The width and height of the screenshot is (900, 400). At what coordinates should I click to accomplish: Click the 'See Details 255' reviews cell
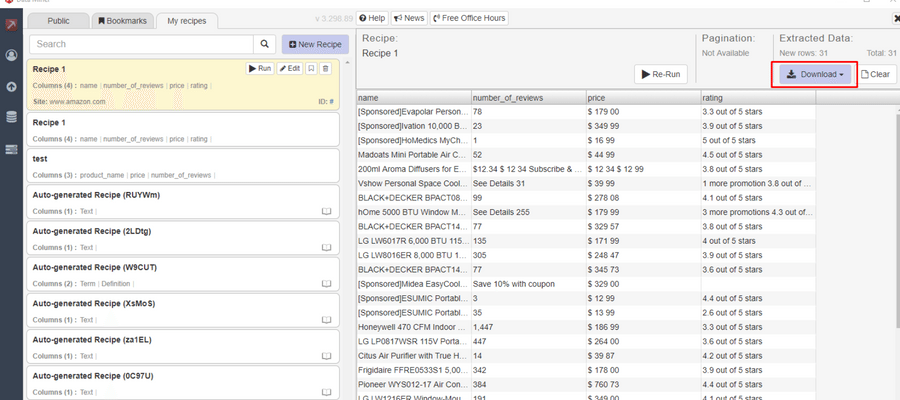[x=529, y=212]
